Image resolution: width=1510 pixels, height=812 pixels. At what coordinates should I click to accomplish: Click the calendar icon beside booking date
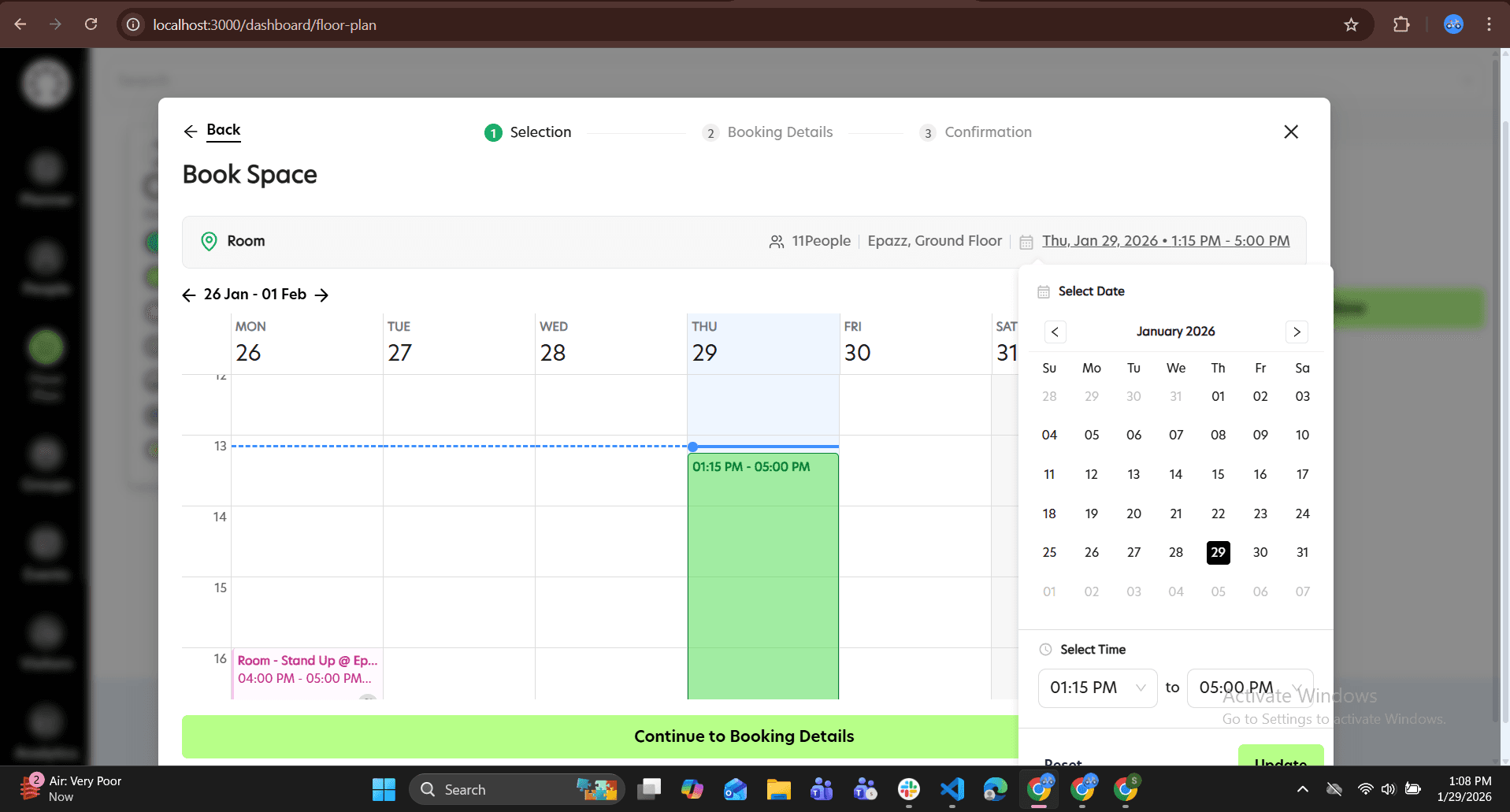tap(1026, 242)
